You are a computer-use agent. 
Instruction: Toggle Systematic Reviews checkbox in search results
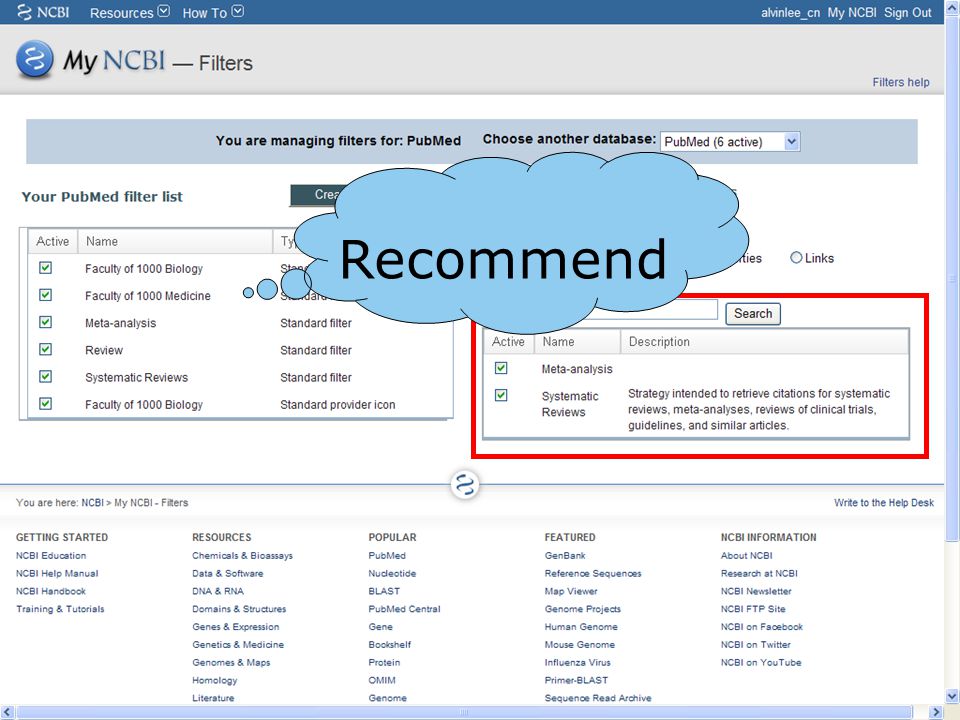(x=501, y=395)
